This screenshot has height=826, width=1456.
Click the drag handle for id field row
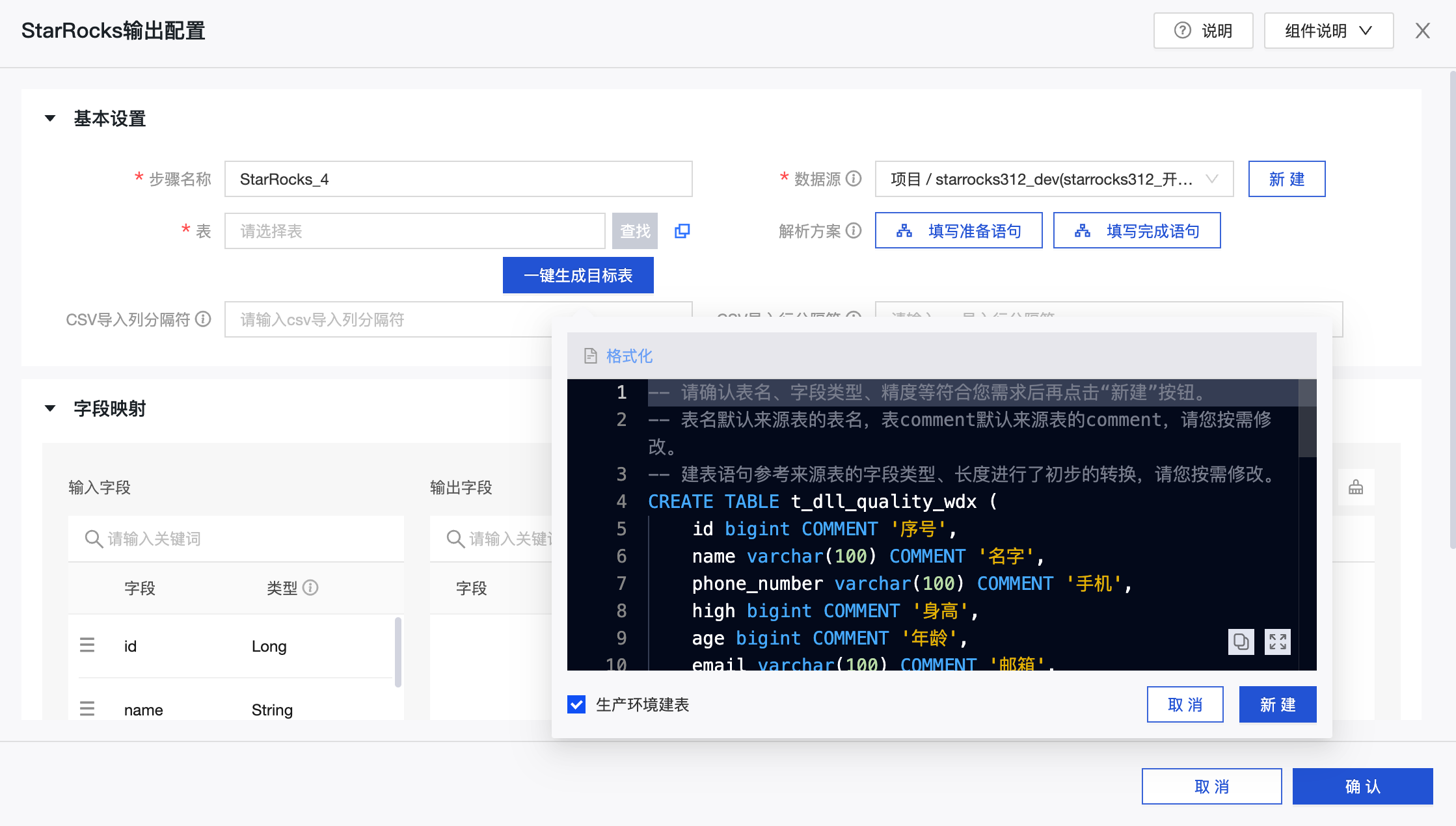click(x=87, y=645)
